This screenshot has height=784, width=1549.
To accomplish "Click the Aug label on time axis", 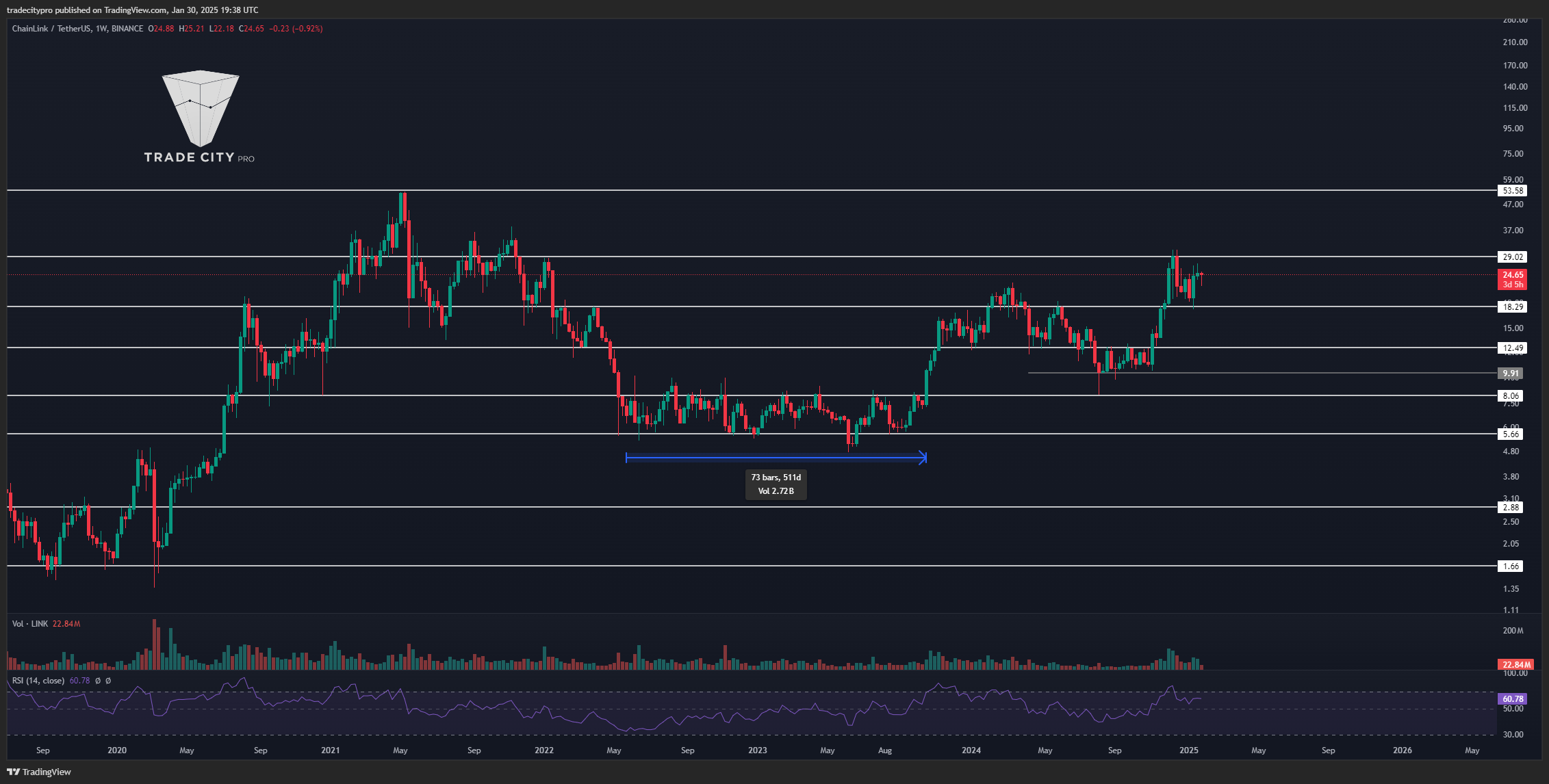I will [x=885, y=750].
